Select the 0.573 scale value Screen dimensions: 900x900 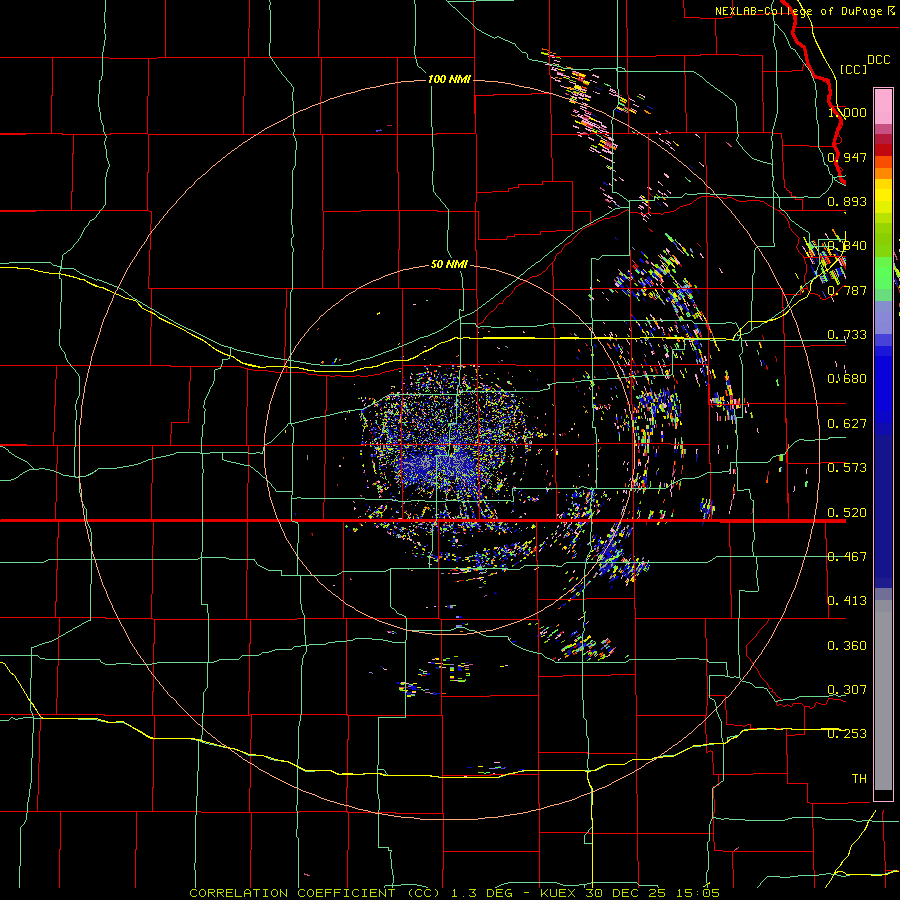[x=847, y=468]
